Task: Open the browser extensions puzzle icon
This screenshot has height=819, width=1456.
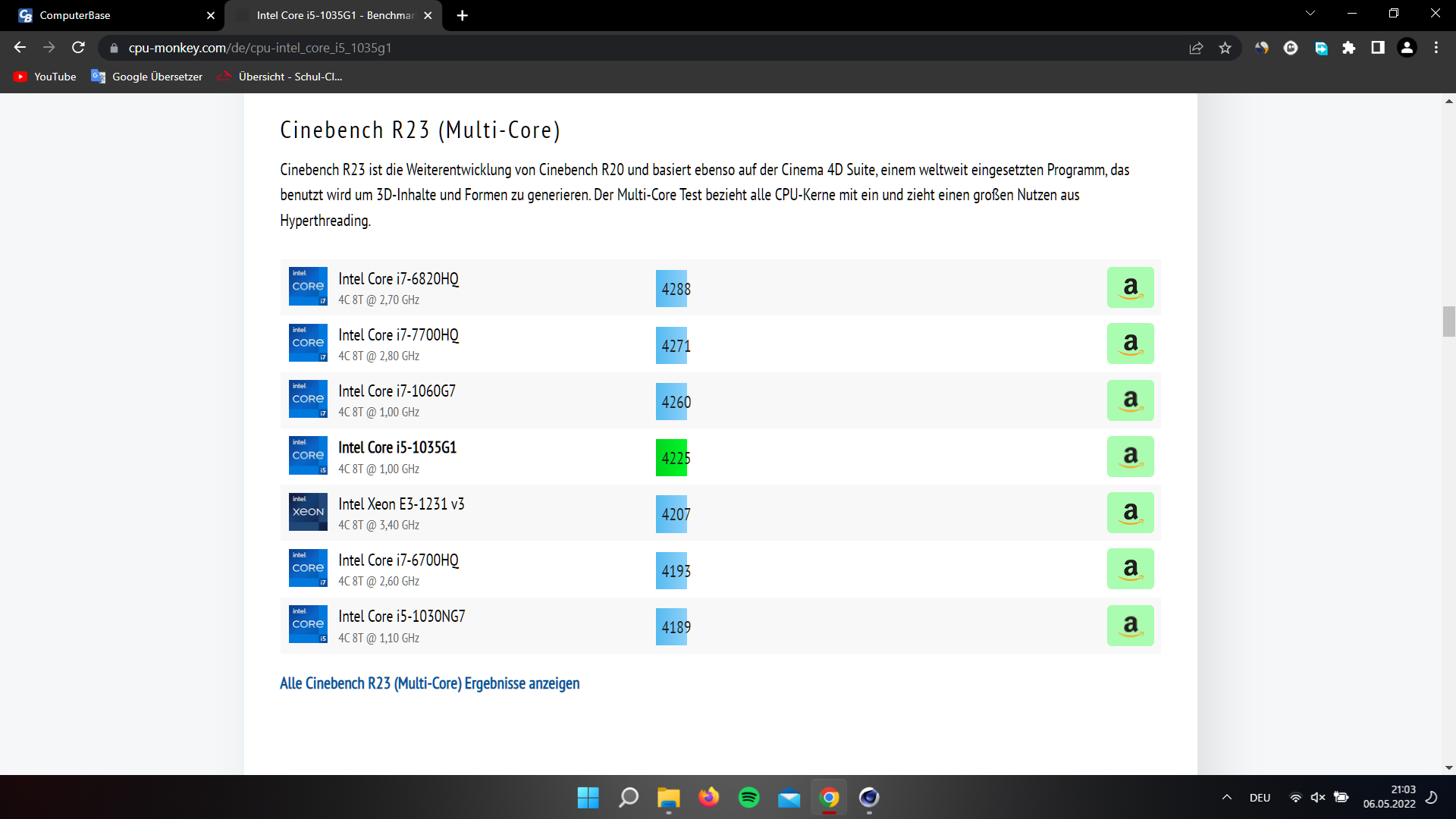Action: [x=1348, y=48]
